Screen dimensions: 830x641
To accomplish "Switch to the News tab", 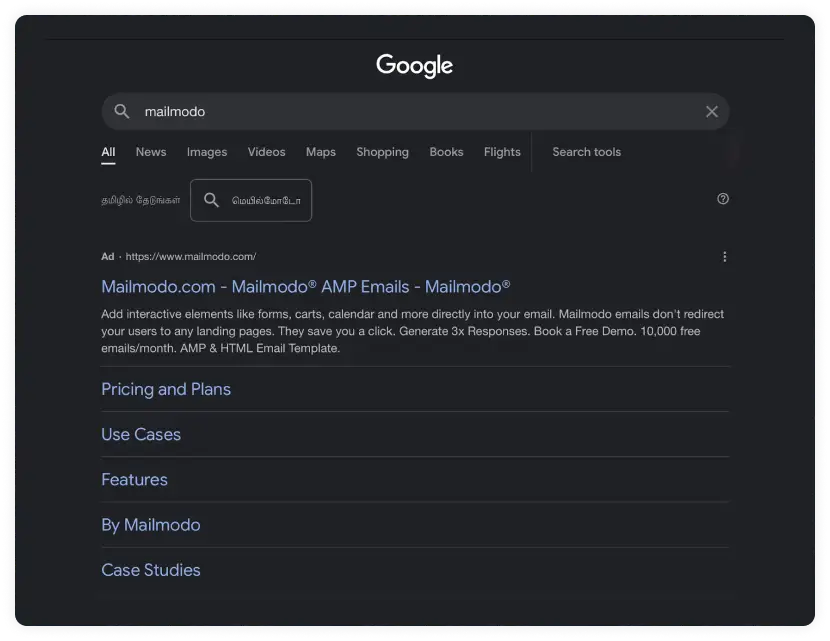I will (151, 152).
